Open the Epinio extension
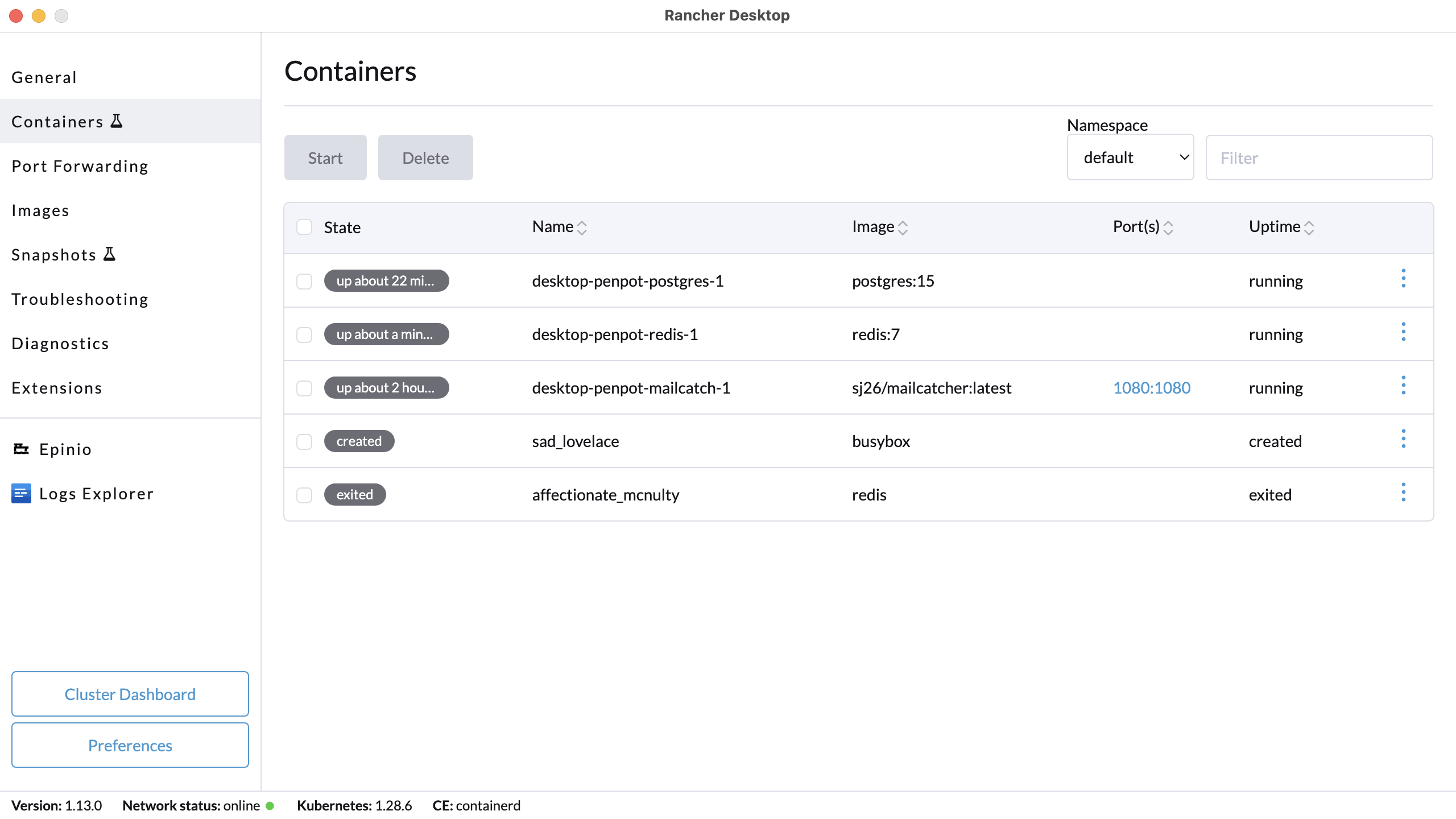 tap(130, 449)
